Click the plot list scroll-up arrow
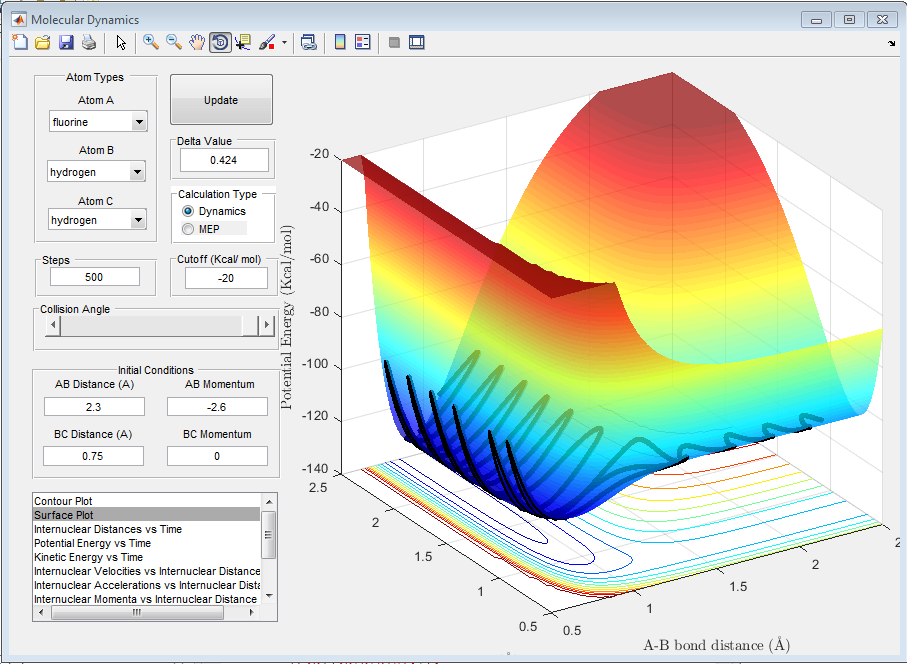This screenshot has width=907, height=664. pos(269,500)
